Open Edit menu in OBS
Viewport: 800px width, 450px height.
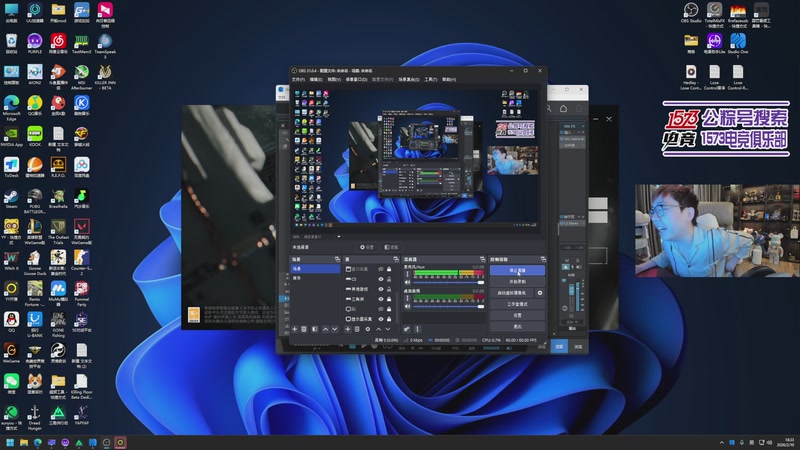pos(316,80)
